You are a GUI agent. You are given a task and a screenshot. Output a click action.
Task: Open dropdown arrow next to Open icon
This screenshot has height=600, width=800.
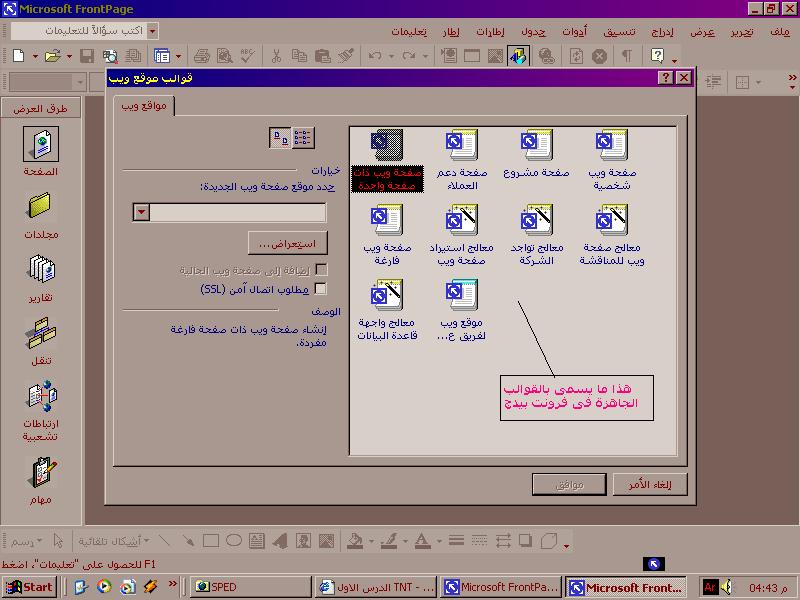[x=69, y=56]
